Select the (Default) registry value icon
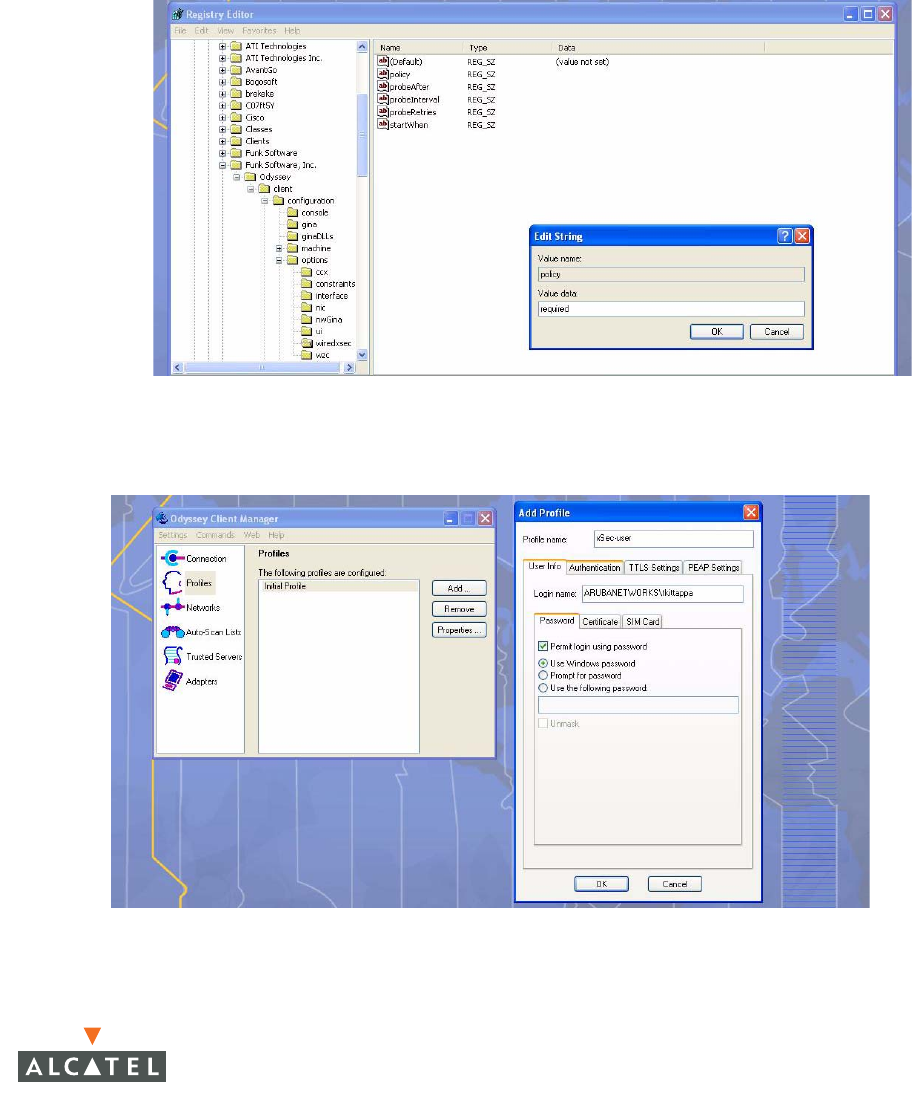Image resolution: width=912 pixels, height=1105 pixels. pyautogui.click(x=383, y=61)
